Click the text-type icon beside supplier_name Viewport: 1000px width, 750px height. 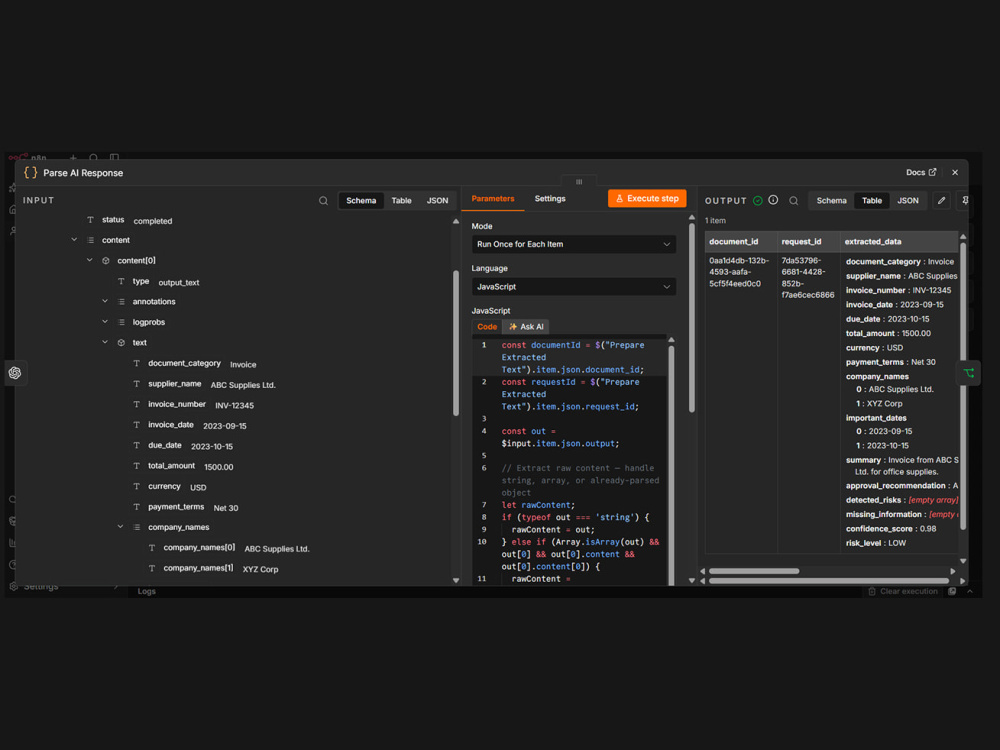coord(136,384)
